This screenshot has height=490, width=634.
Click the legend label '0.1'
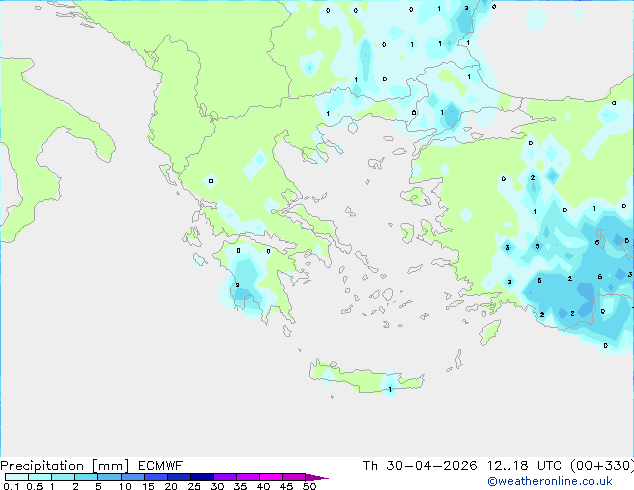11,486
